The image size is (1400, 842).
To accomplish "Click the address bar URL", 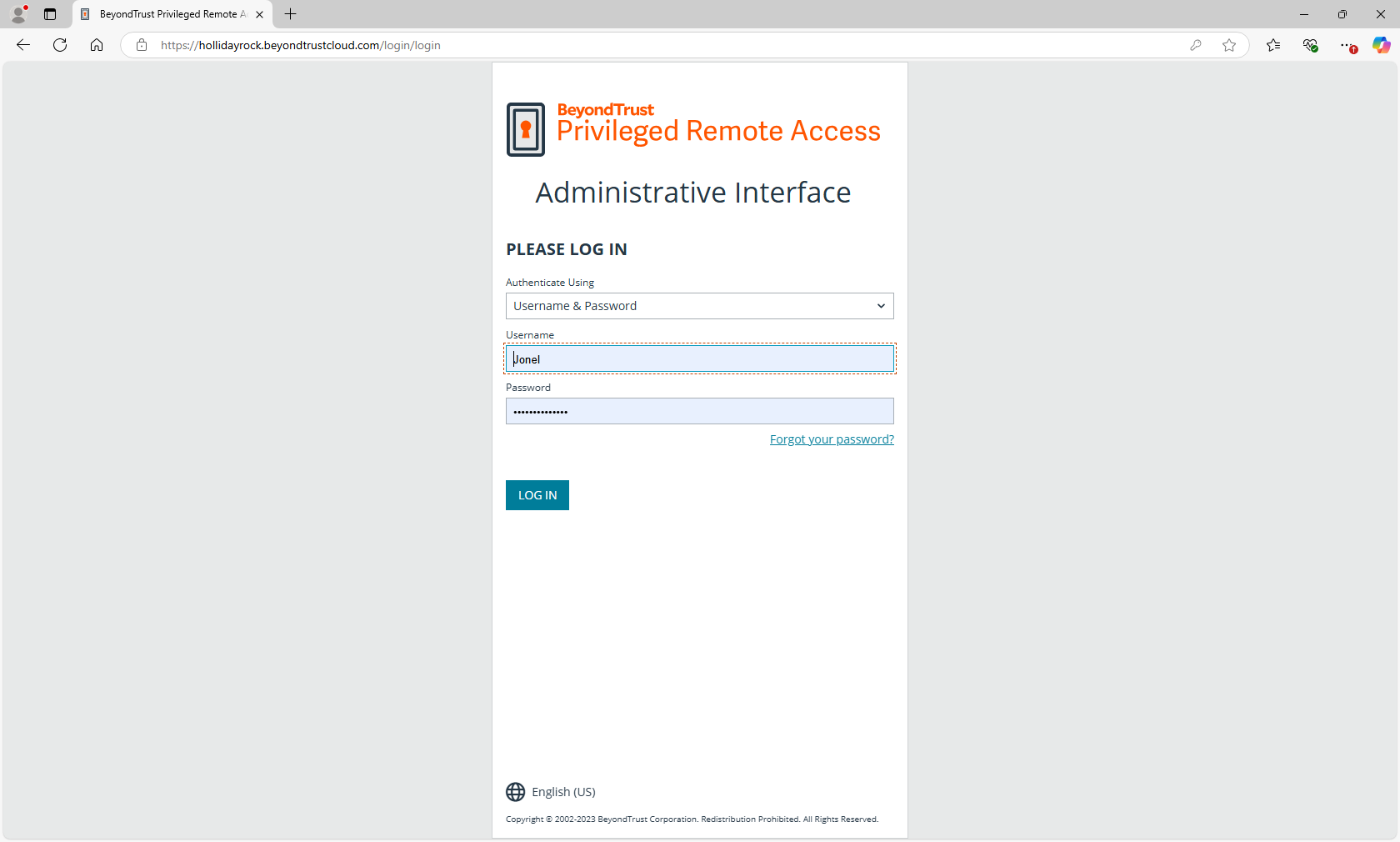I will (x=301, y=45).
